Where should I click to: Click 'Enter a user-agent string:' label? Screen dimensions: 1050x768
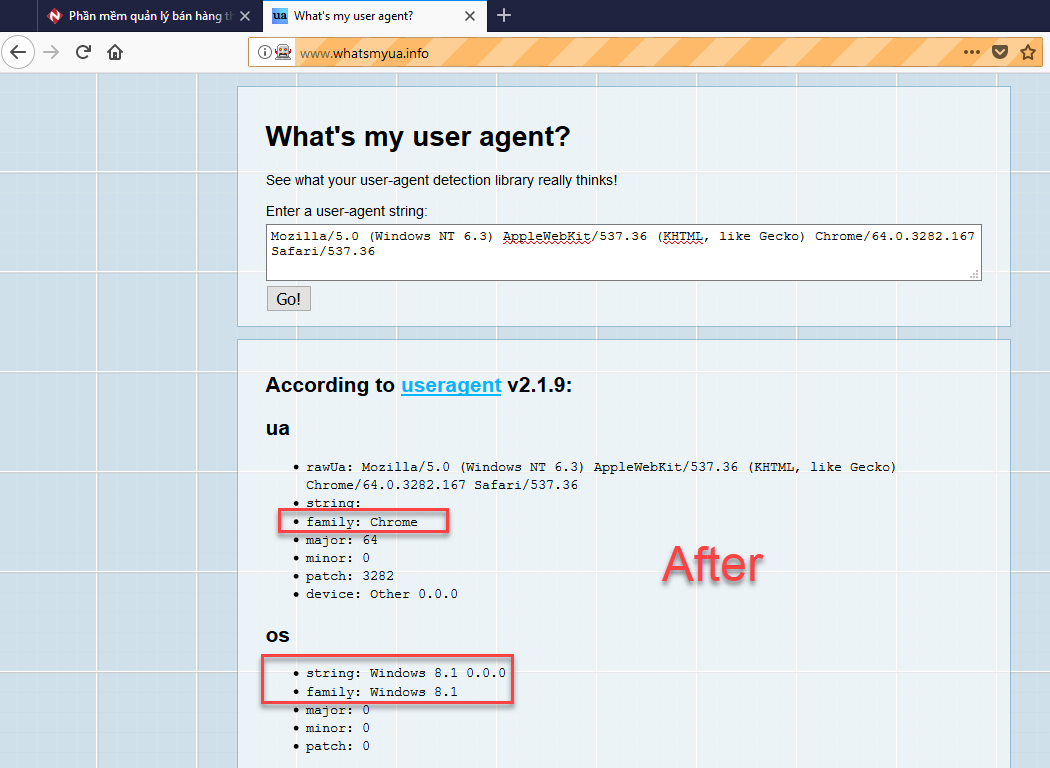(x=346, y=211)
